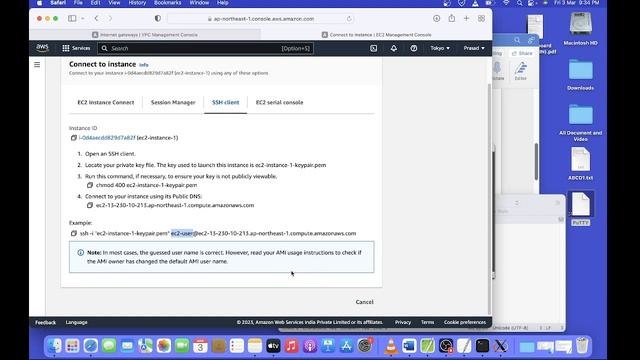The image size is (640, 360).
Task: Open the Terms footer link
Action: pyautogui.click(x=427, y=322)
